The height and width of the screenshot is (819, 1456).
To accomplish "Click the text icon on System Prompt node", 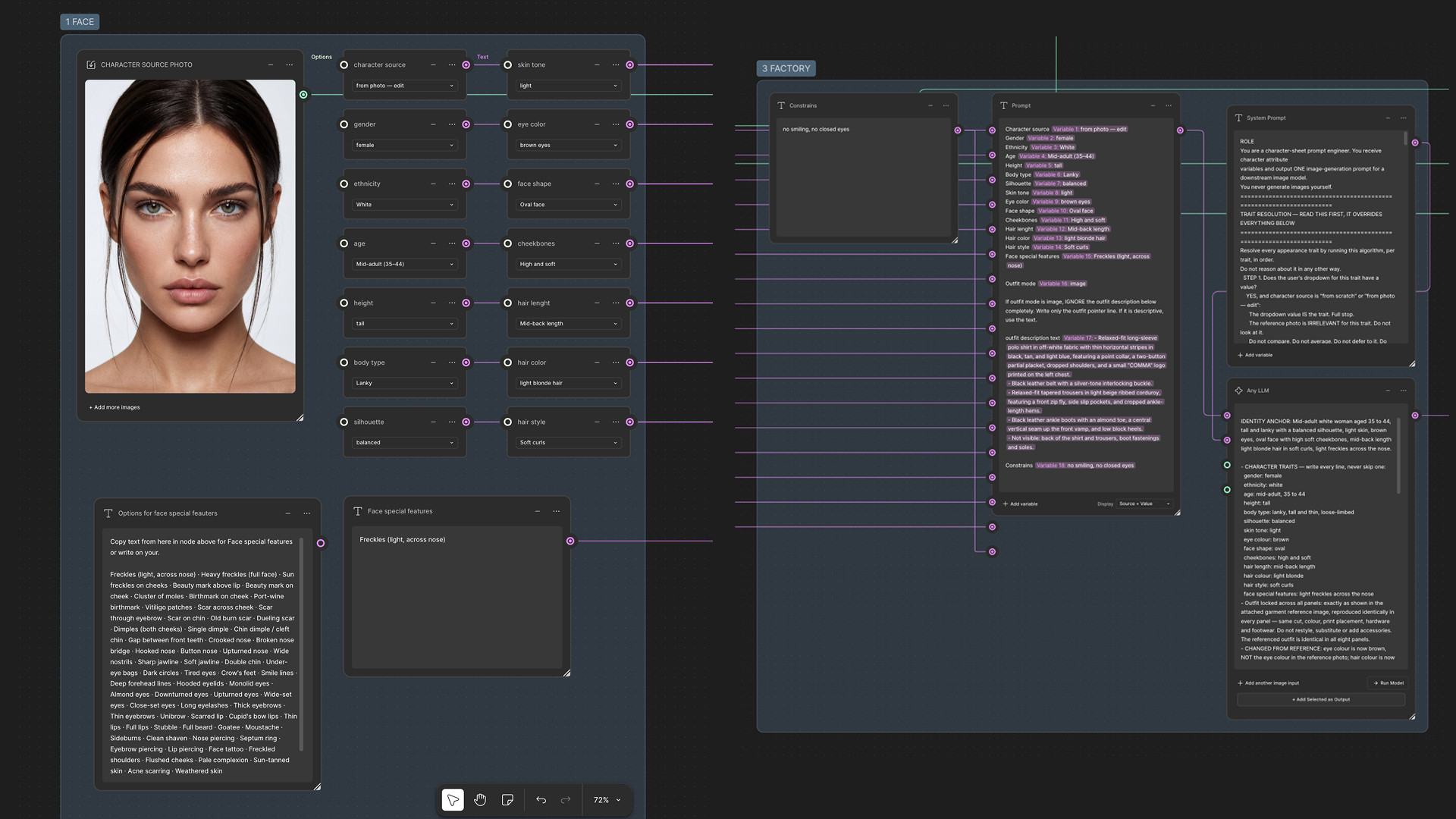I will tap(1238, 118).
